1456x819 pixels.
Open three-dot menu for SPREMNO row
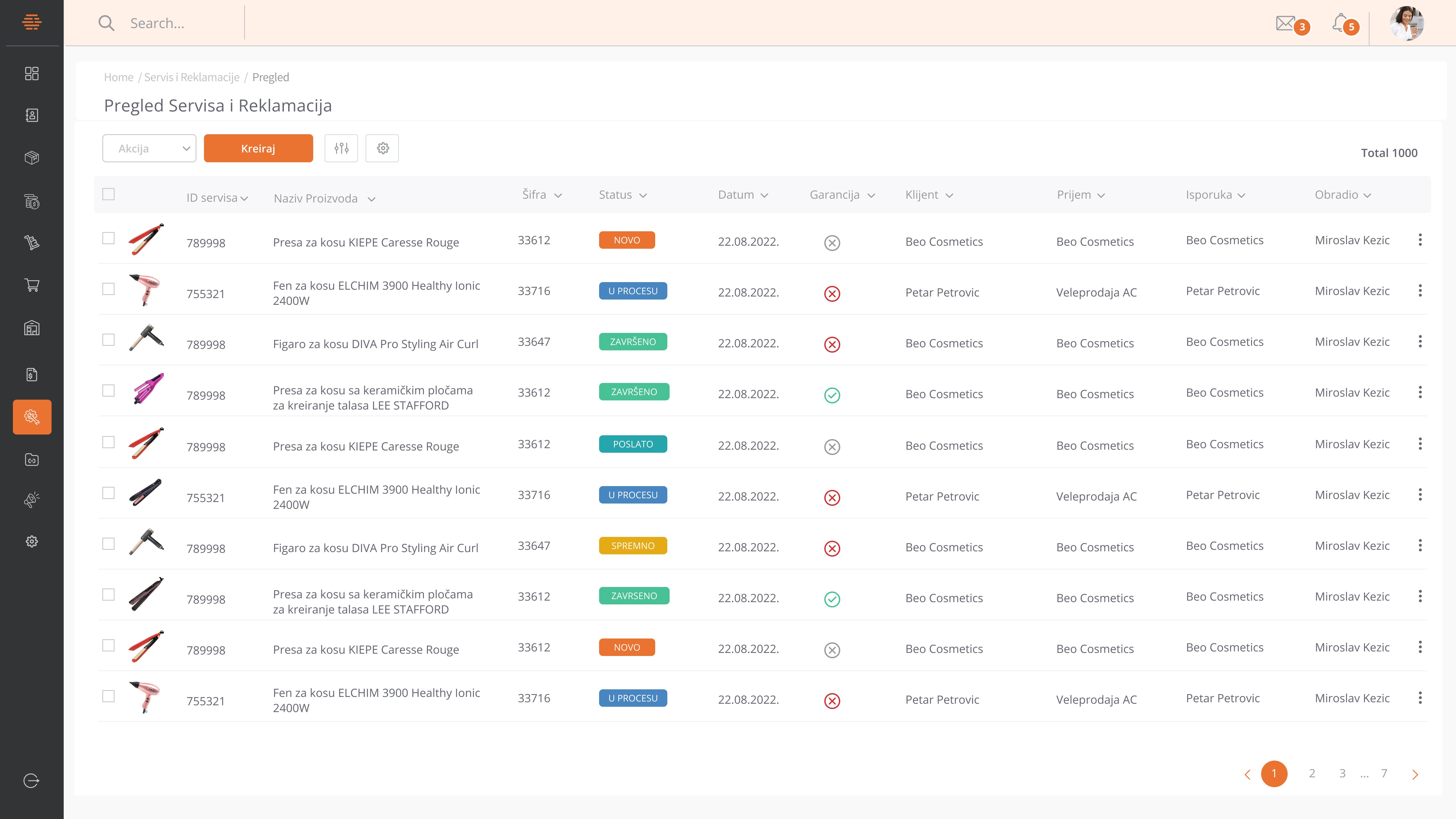pyautogui.click(x=1420, y=545)
